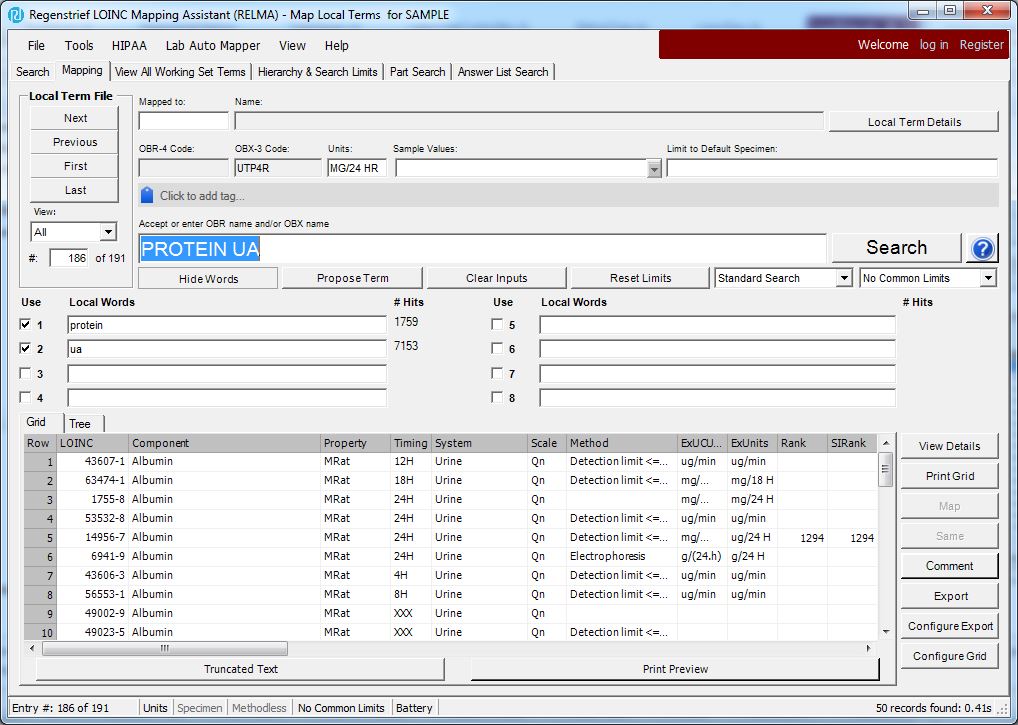Select grid row with LOINC 6941-9
Viewport: 1018px width, 725px height.
pyautogui.click(x=451, y=556)
